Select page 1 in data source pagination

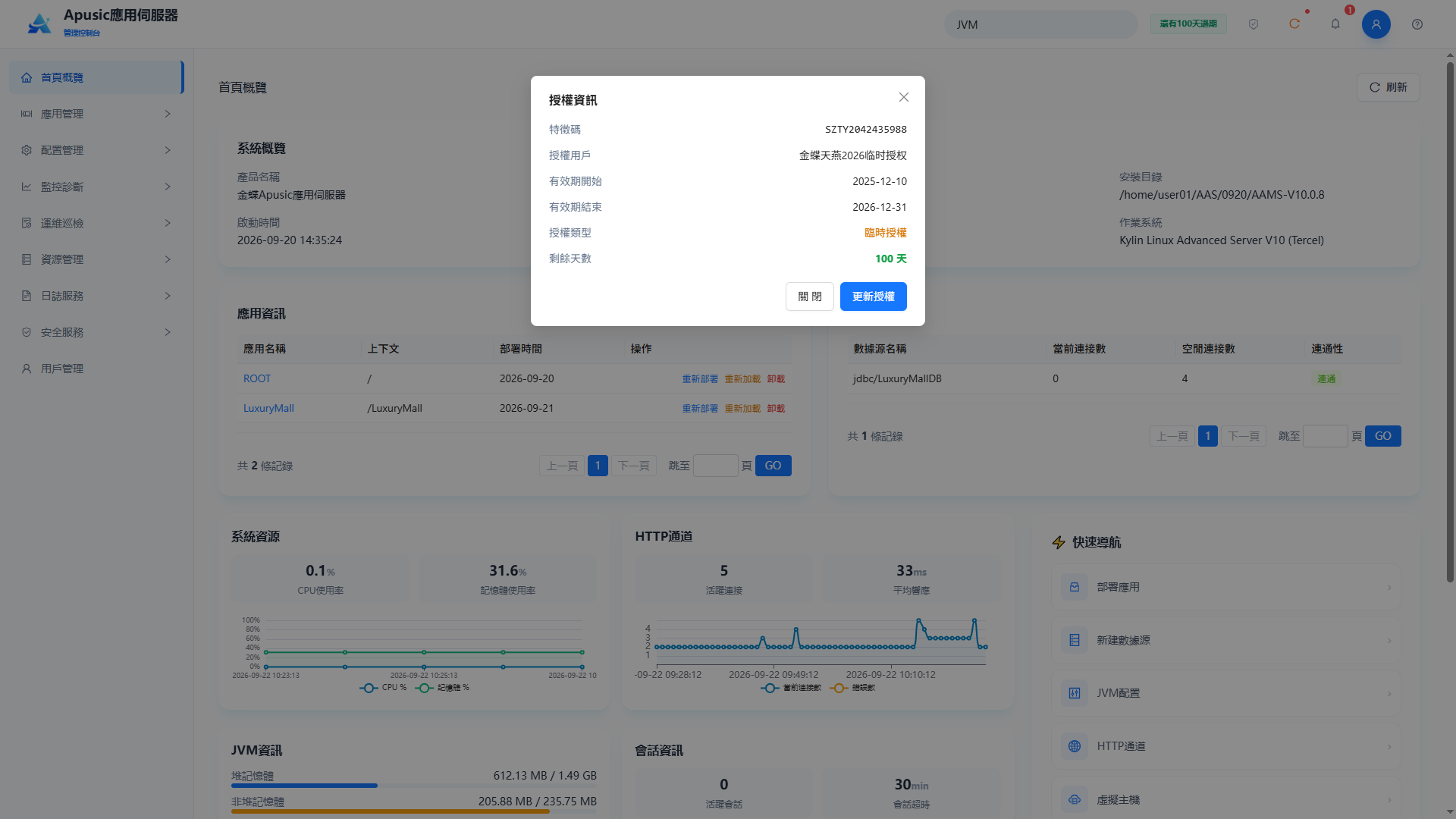[x=1207, y=436]
